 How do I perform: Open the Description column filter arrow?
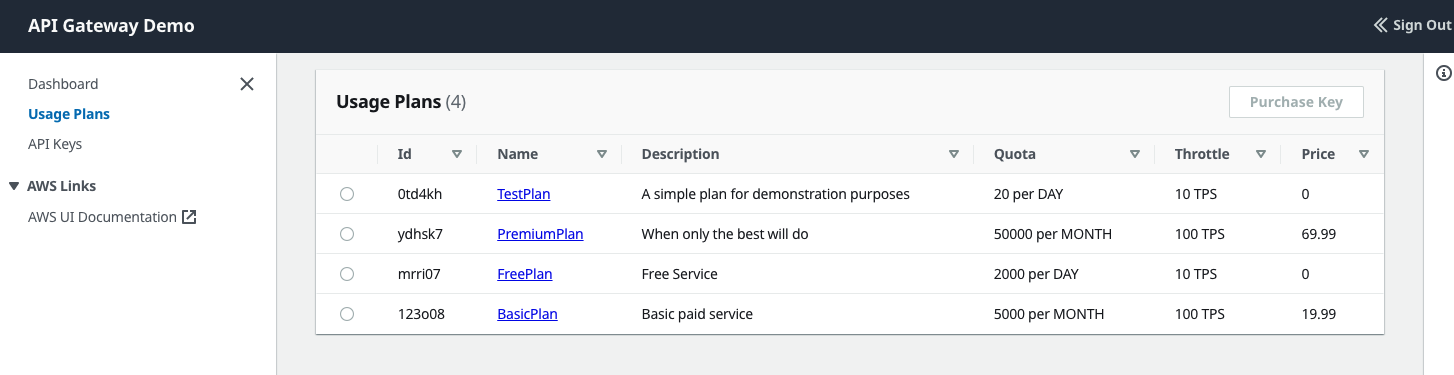tap(954, 154)
